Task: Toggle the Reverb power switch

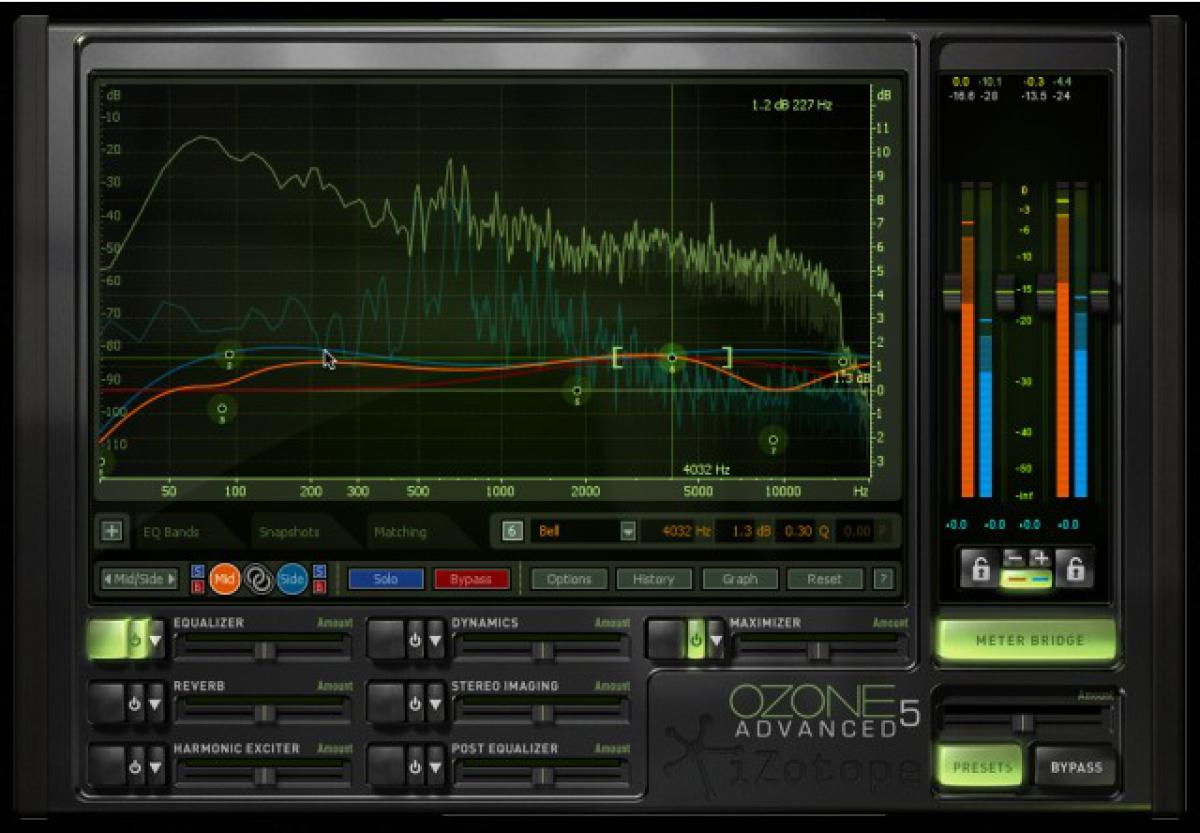Action: click(x=134, y=703)
